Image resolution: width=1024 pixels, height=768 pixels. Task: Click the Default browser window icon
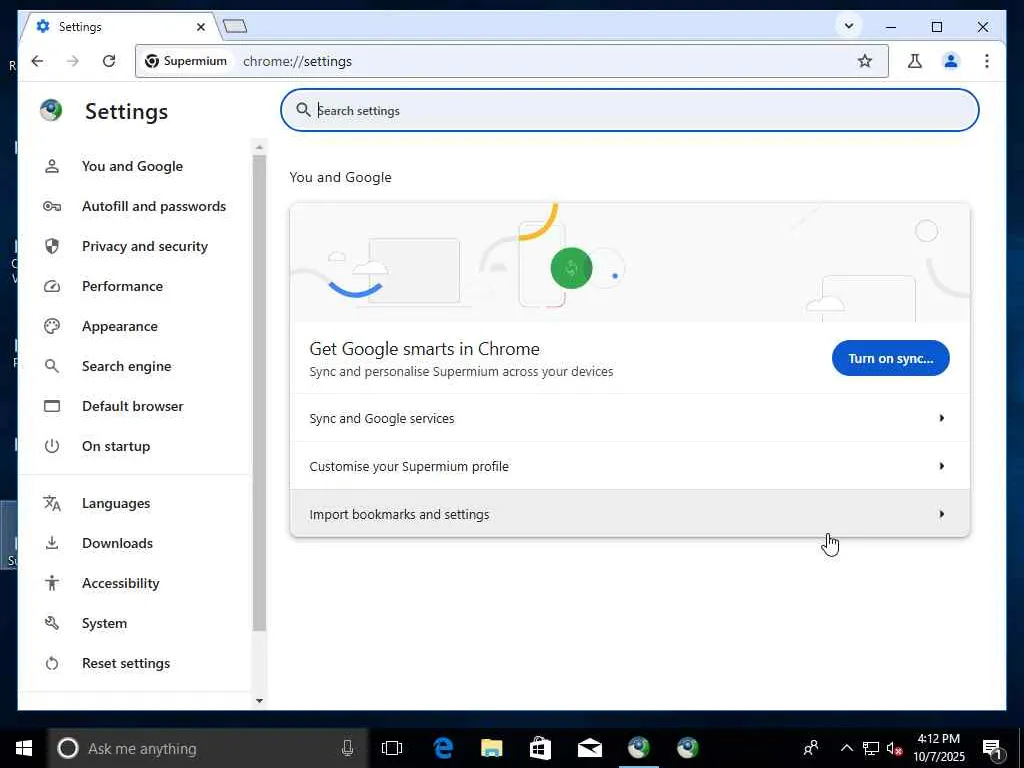[52, 406]
